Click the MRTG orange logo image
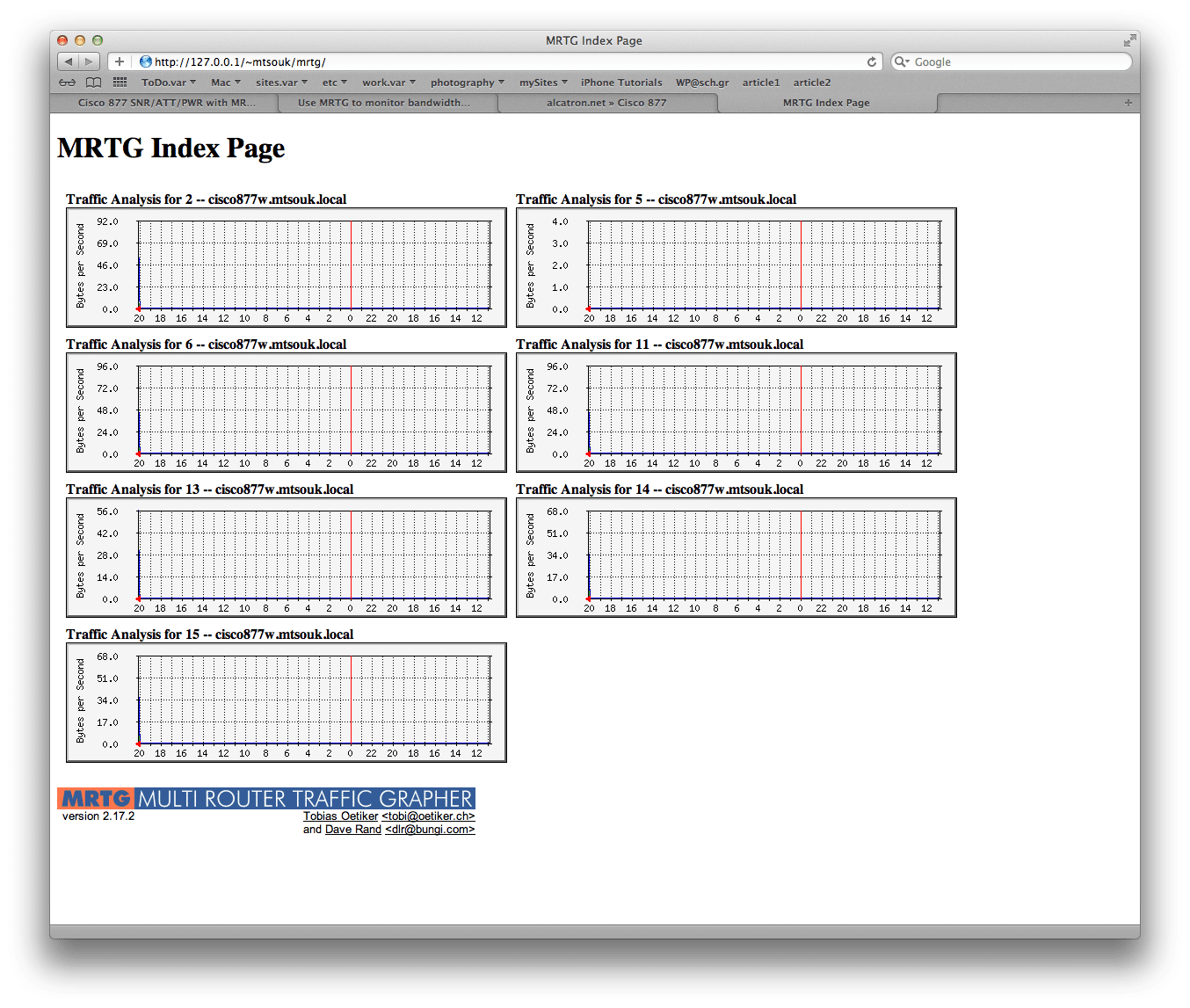Image resolution: width=1190 pixels, height=1008 pixels. (x=96, y=798)
